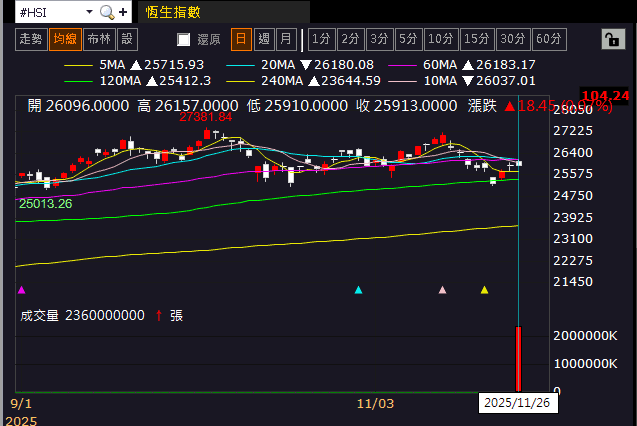Click the 60MA magenta legend swatch
This screenshot has width=637, height=426.
pyautogui.click(x=402, y=65)
